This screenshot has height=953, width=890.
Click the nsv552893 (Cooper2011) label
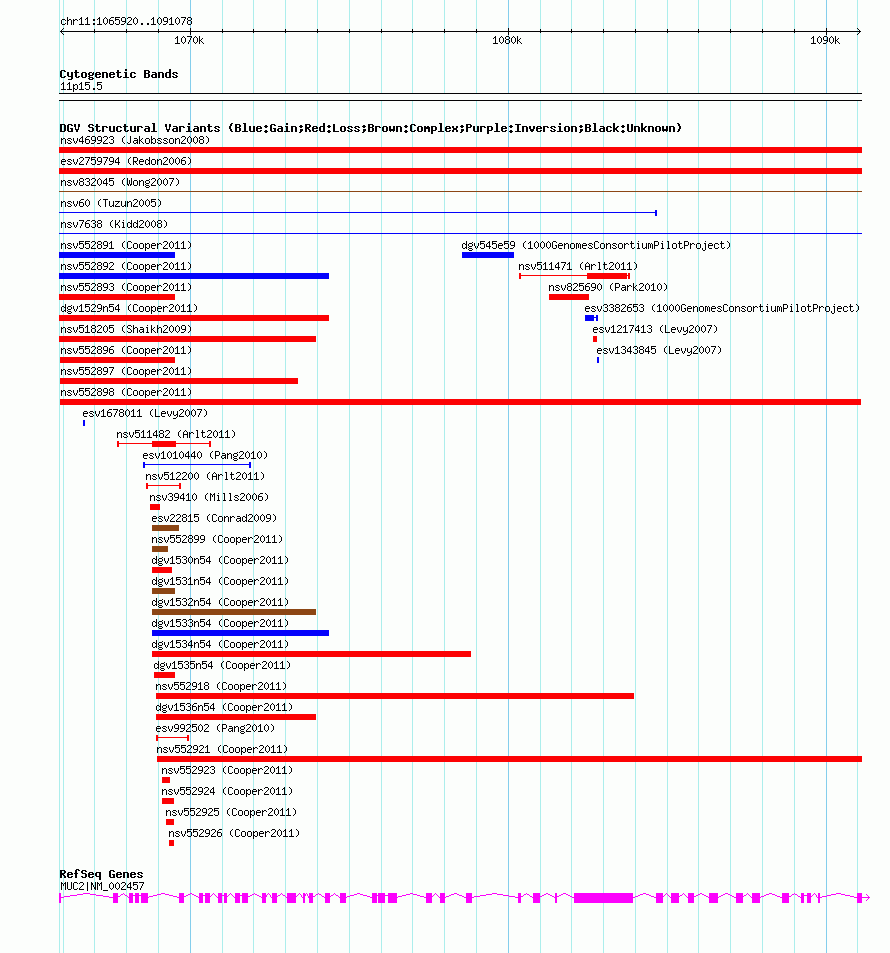tap(126, 287)
